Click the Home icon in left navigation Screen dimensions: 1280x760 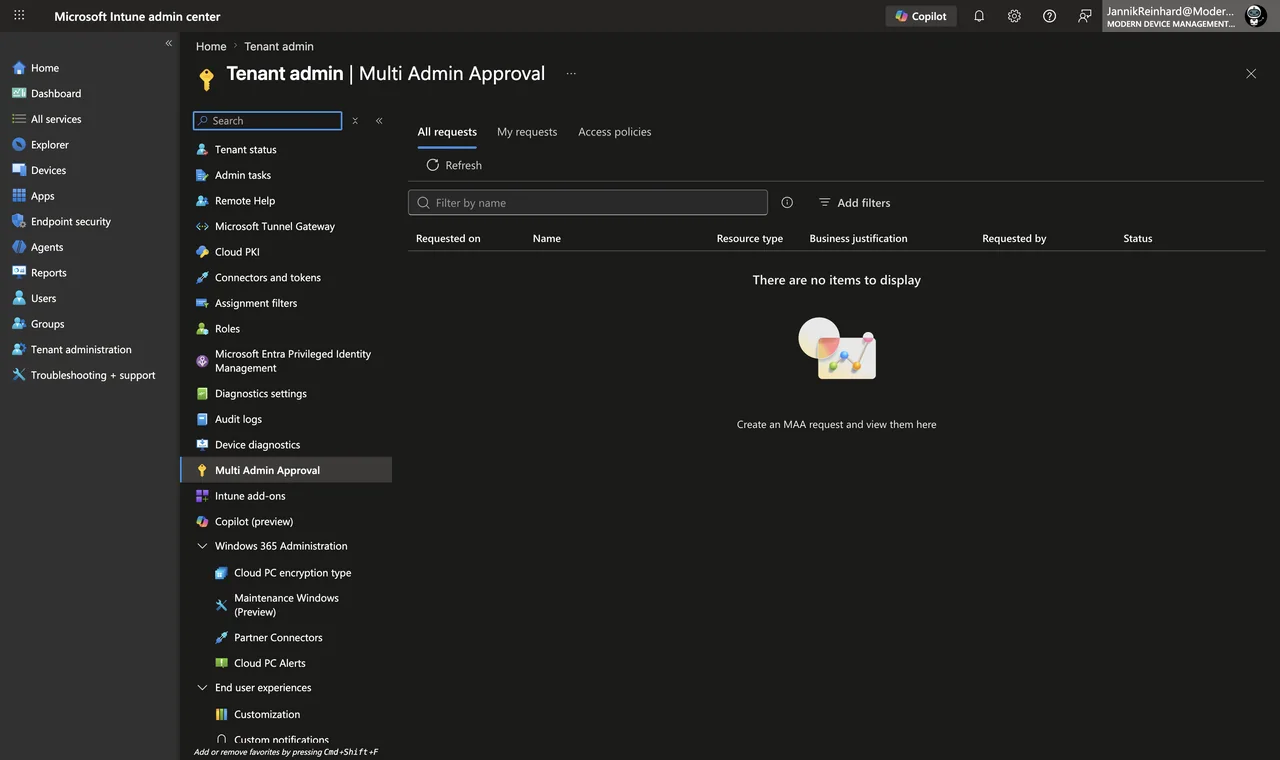tap(19, 68)
